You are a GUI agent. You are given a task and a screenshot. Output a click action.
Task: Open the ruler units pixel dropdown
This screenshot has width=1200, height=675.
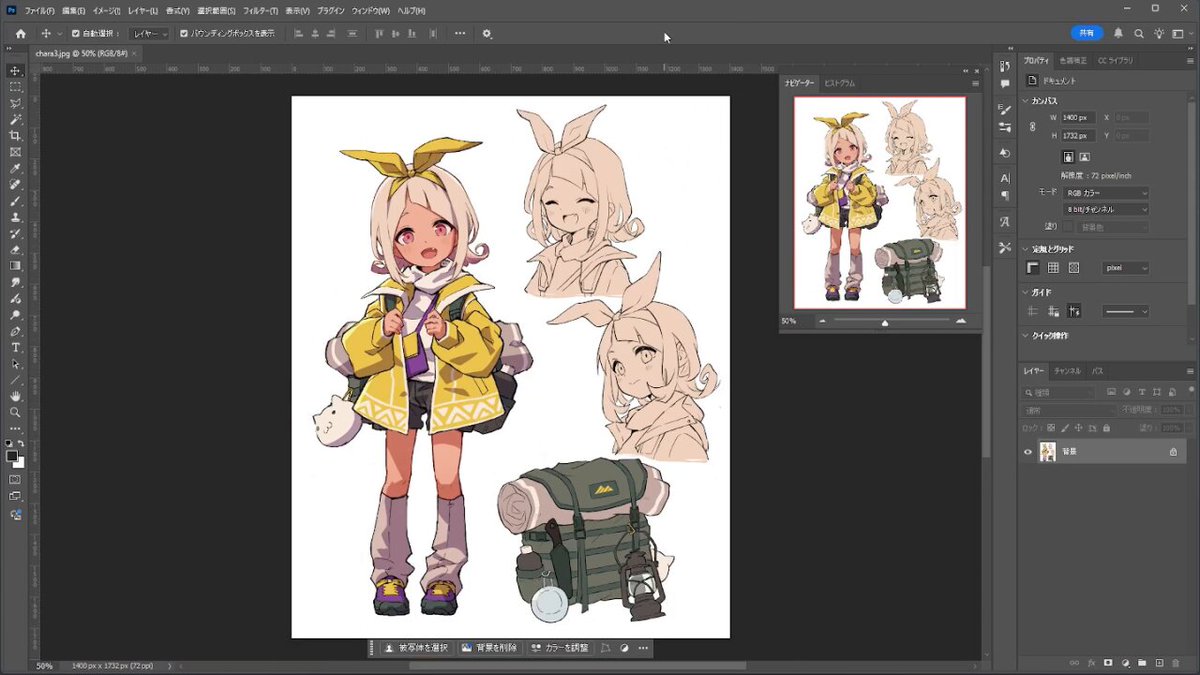click(x=1126, y=268)
